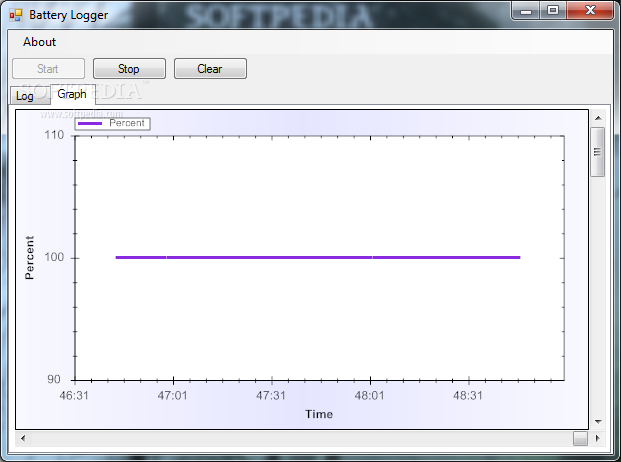Close the Battery Logger window
The width and height of the screenshot is (621, 462).
[590, 11]
